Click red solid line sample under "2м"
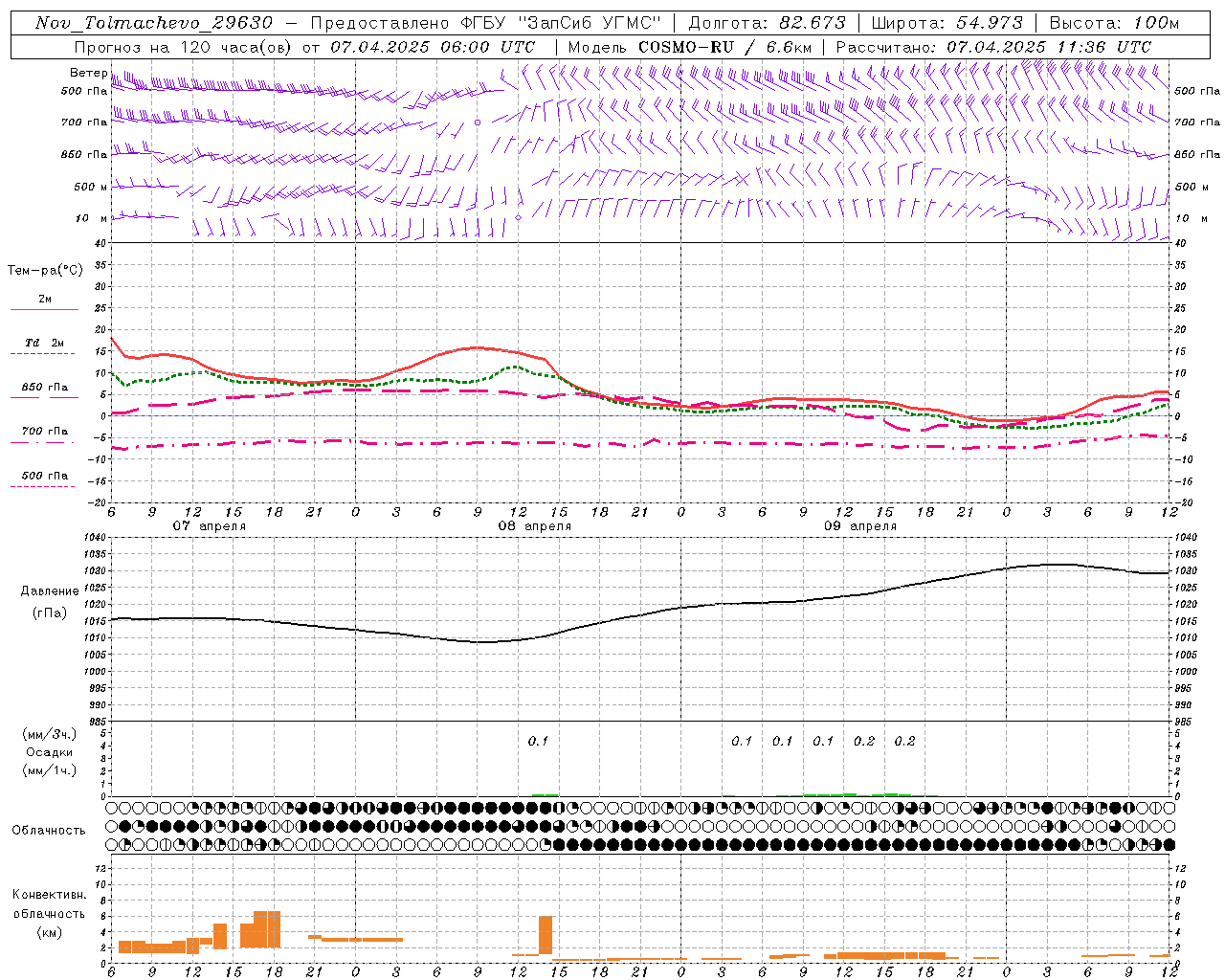This screenshot has height=980, width=1225. (x=44, y=309)
